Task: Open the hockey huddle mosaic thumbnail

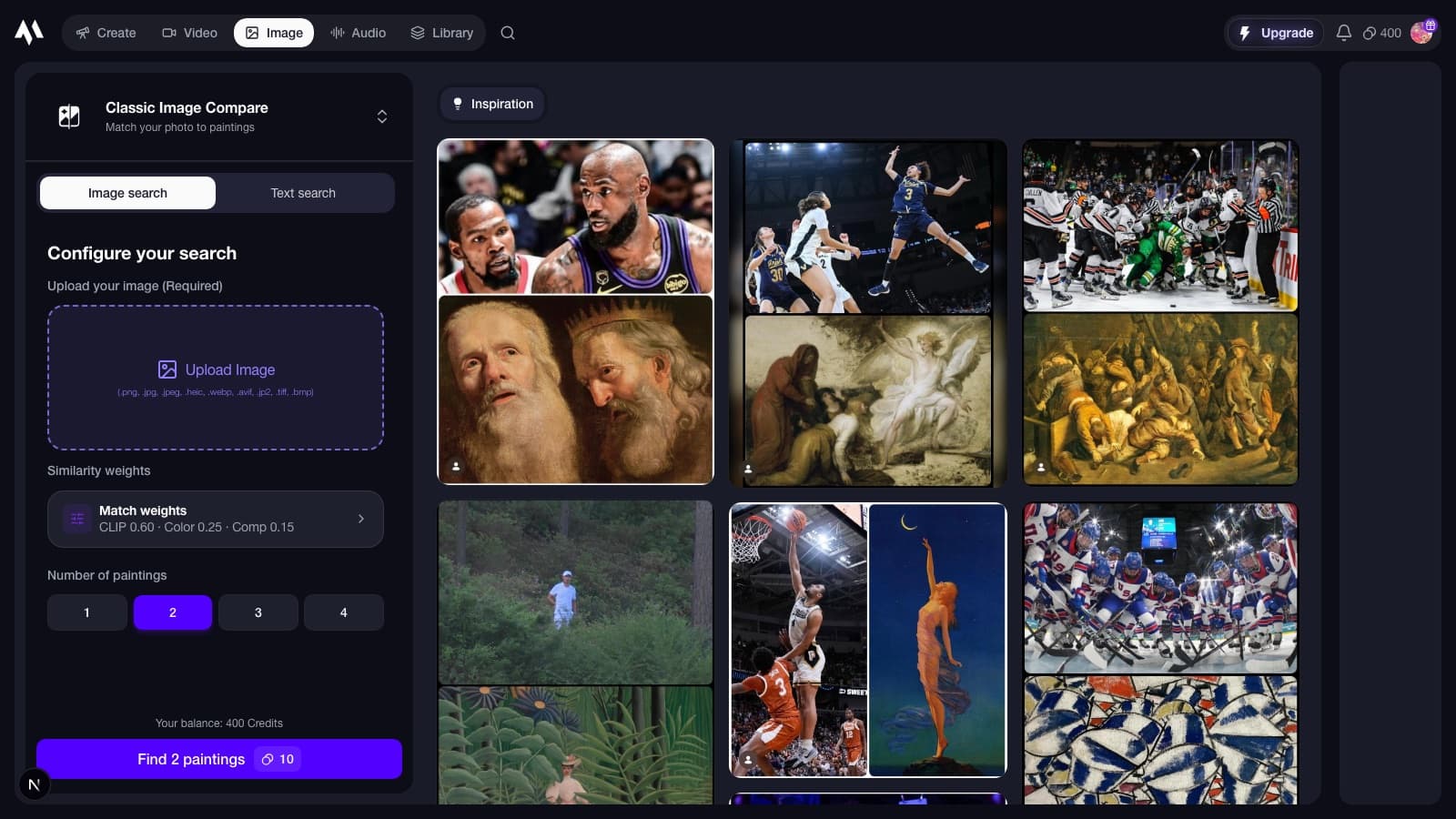Action: click(1160, 653)
